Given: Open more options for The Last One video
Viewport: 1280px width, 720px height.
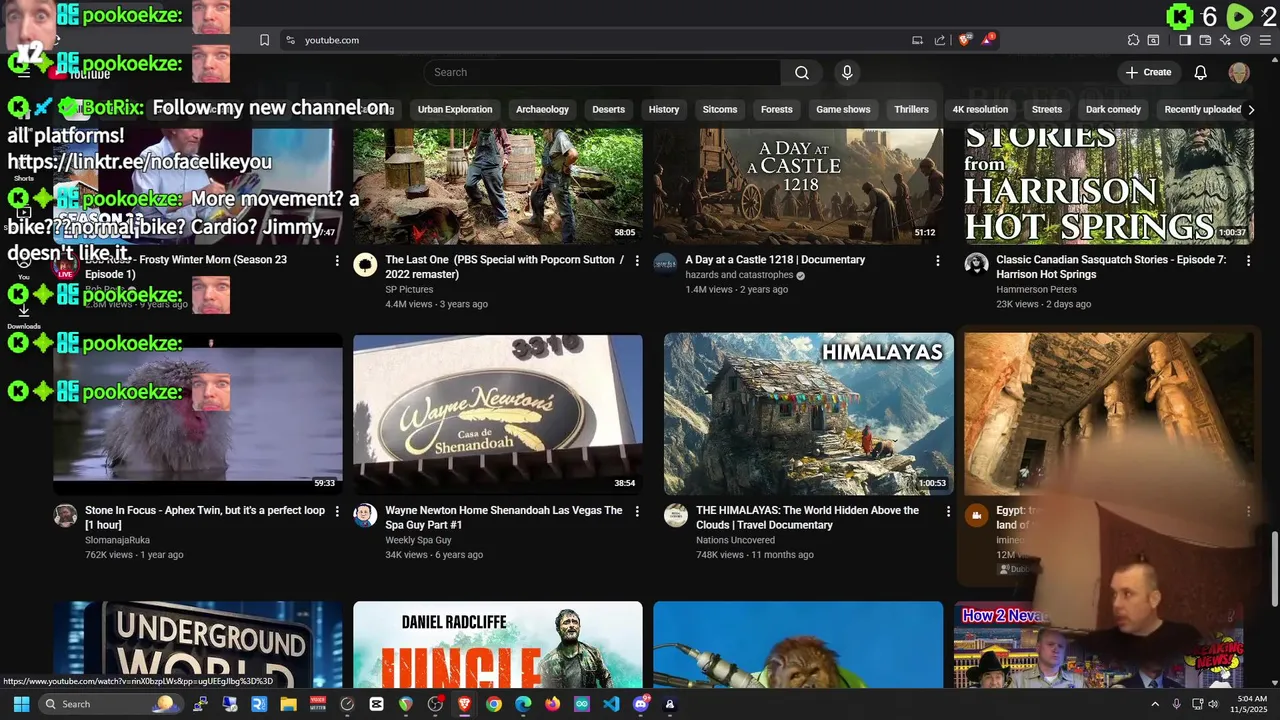Looking at the screenshot, I should 637,260.
